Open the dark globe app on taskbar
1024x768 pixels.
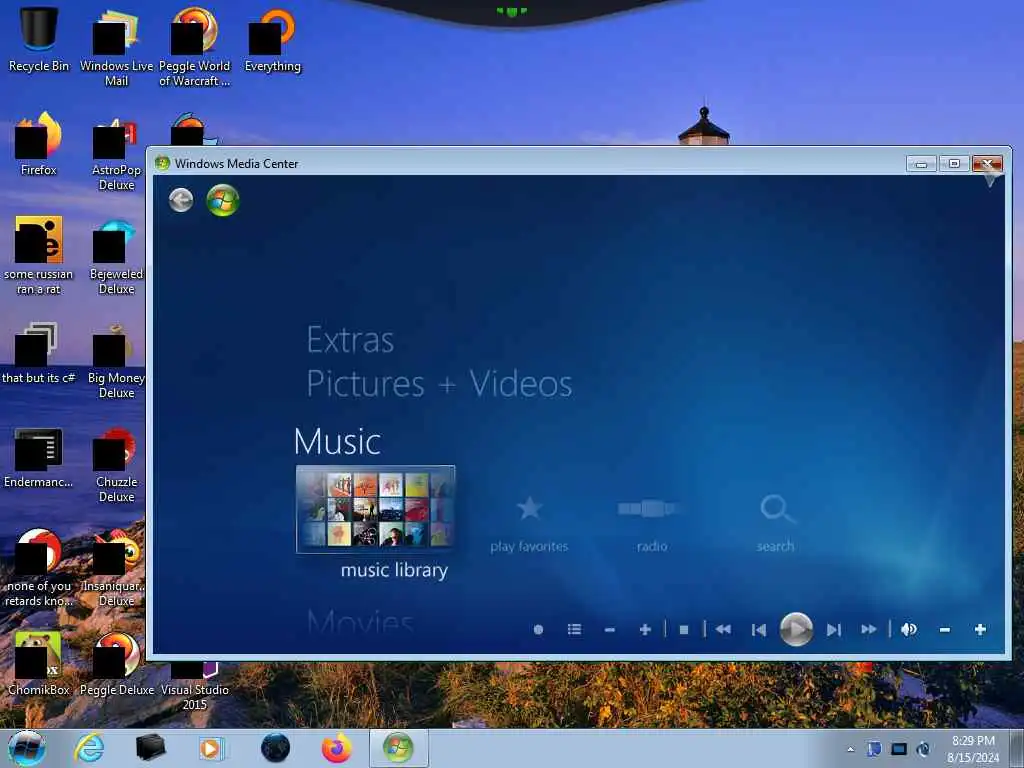(x=275, y=748)
